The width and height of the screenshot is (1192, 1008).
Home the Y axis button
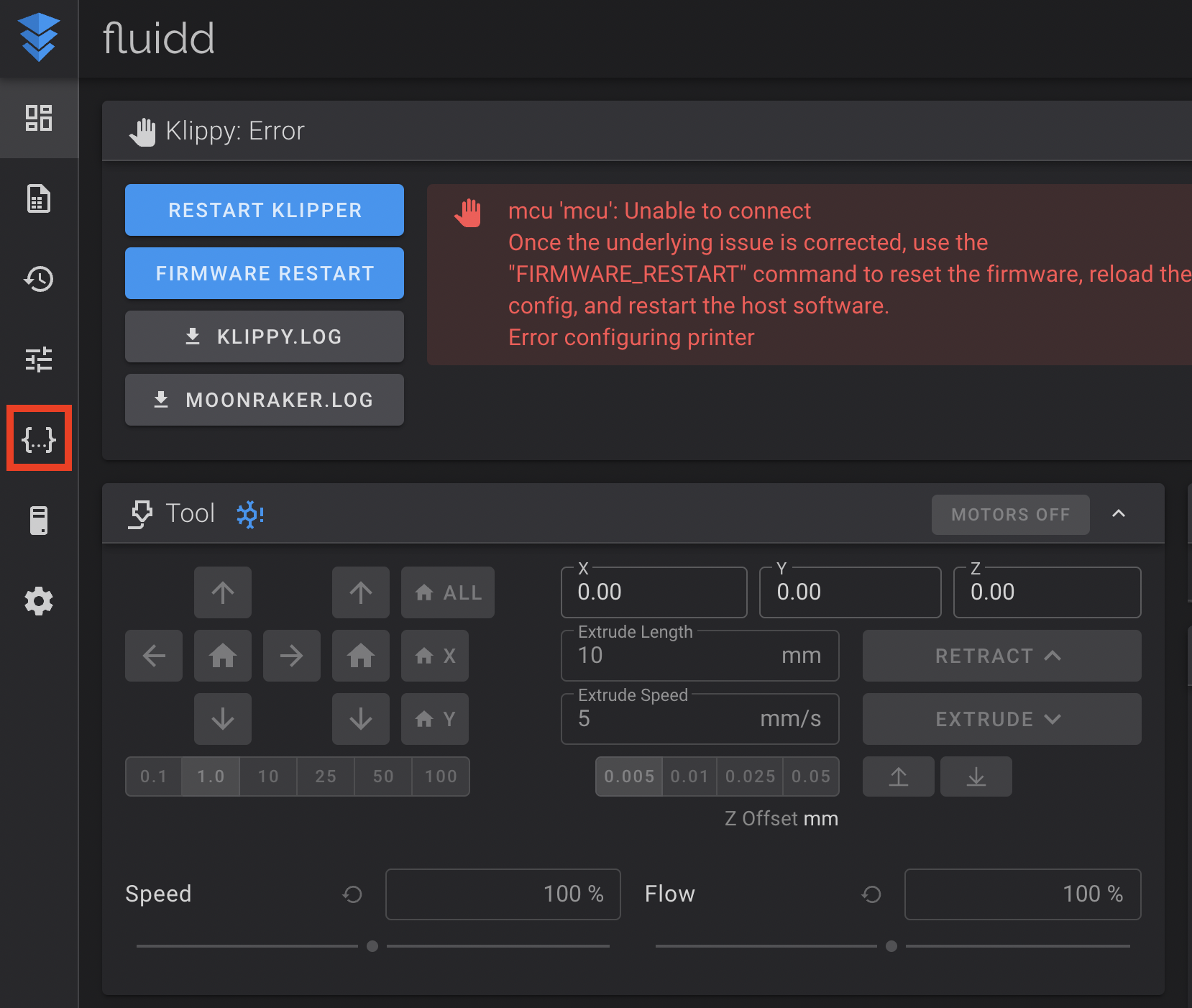click(x=435, y=719)
